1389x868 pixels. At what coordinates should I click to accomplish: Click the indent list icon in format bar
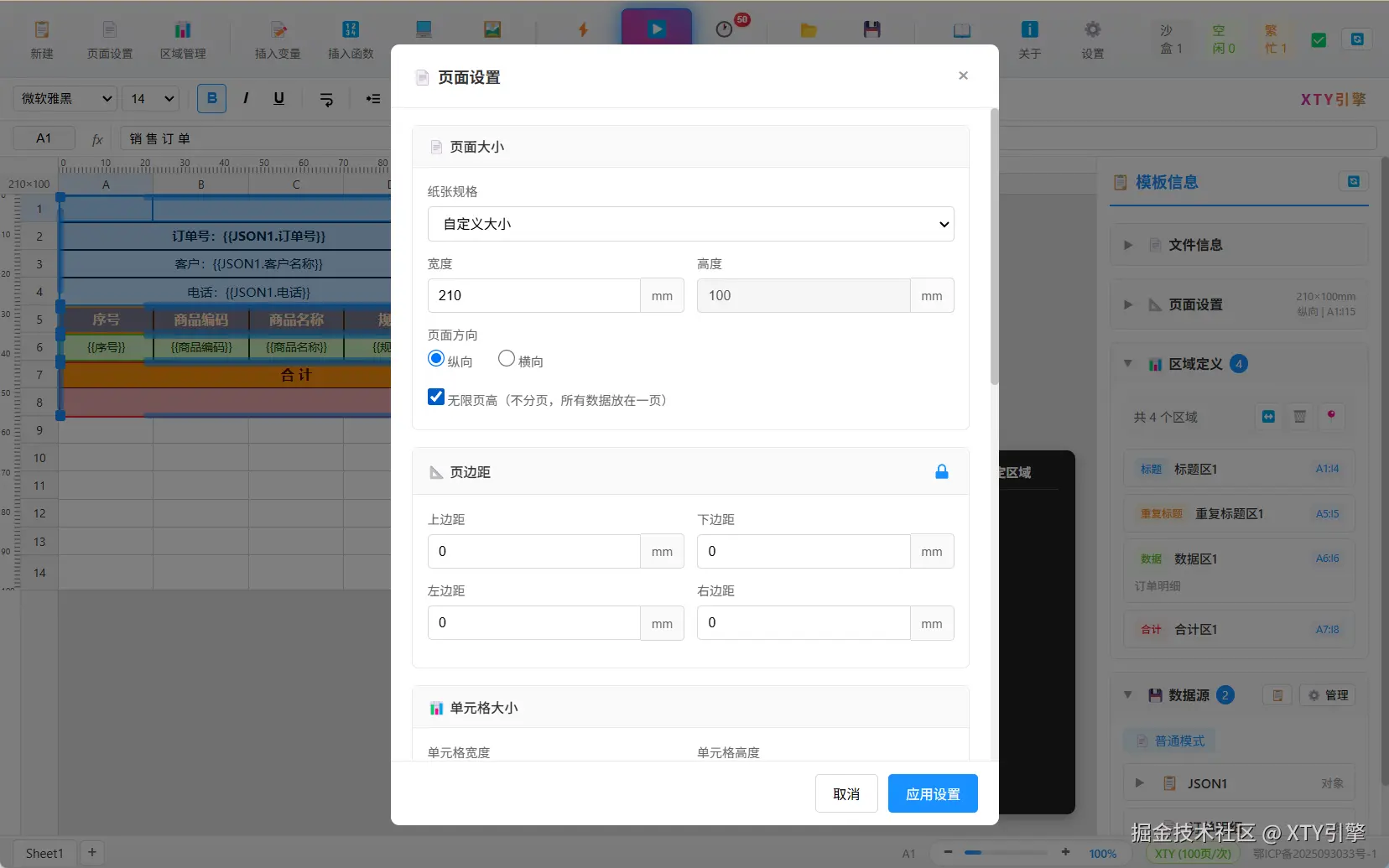tap(373, 99)
